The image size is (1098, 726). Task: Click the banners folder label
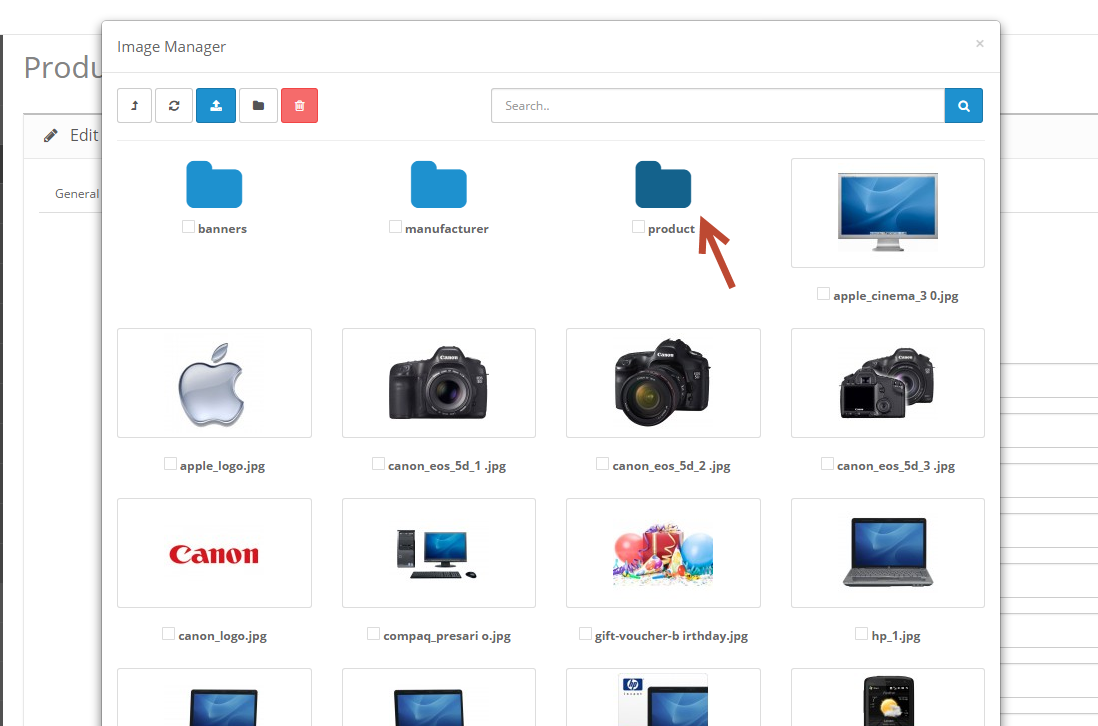tap(222, 229)
